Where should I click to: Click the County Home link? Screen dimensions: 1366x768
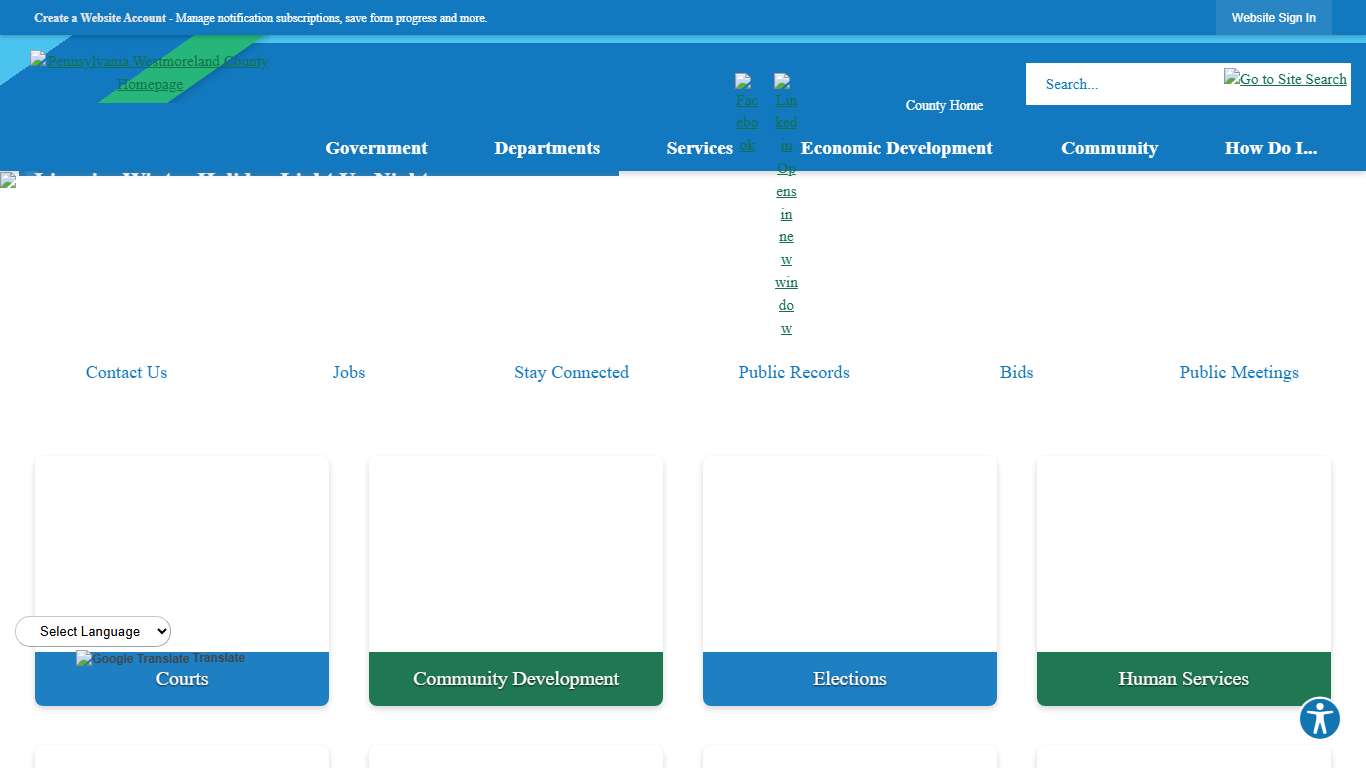944,105
